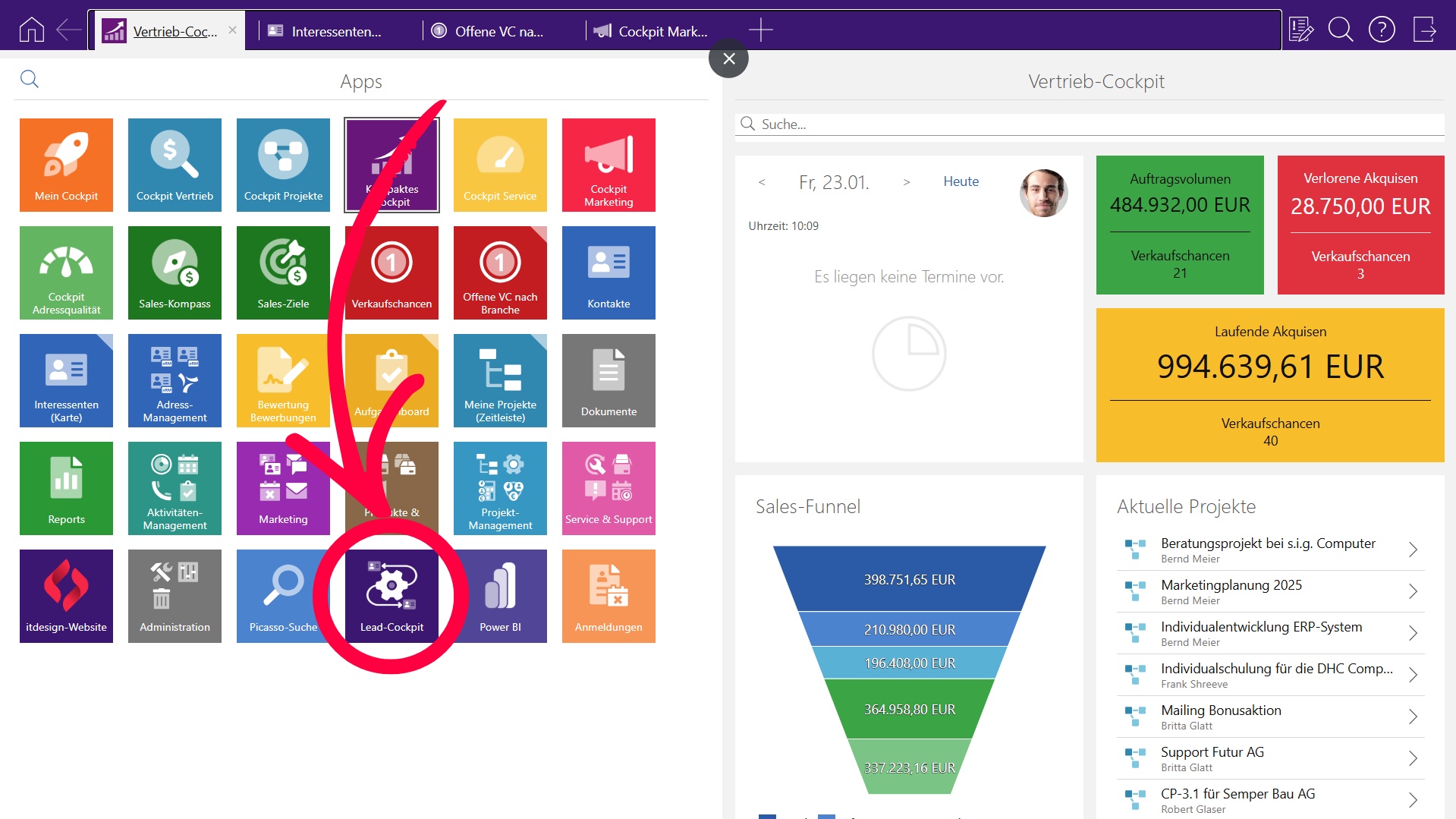Viewport: 1456px width, 819px height.
Task: Open the Cockpit Projekte app tile
Action: 283,165
